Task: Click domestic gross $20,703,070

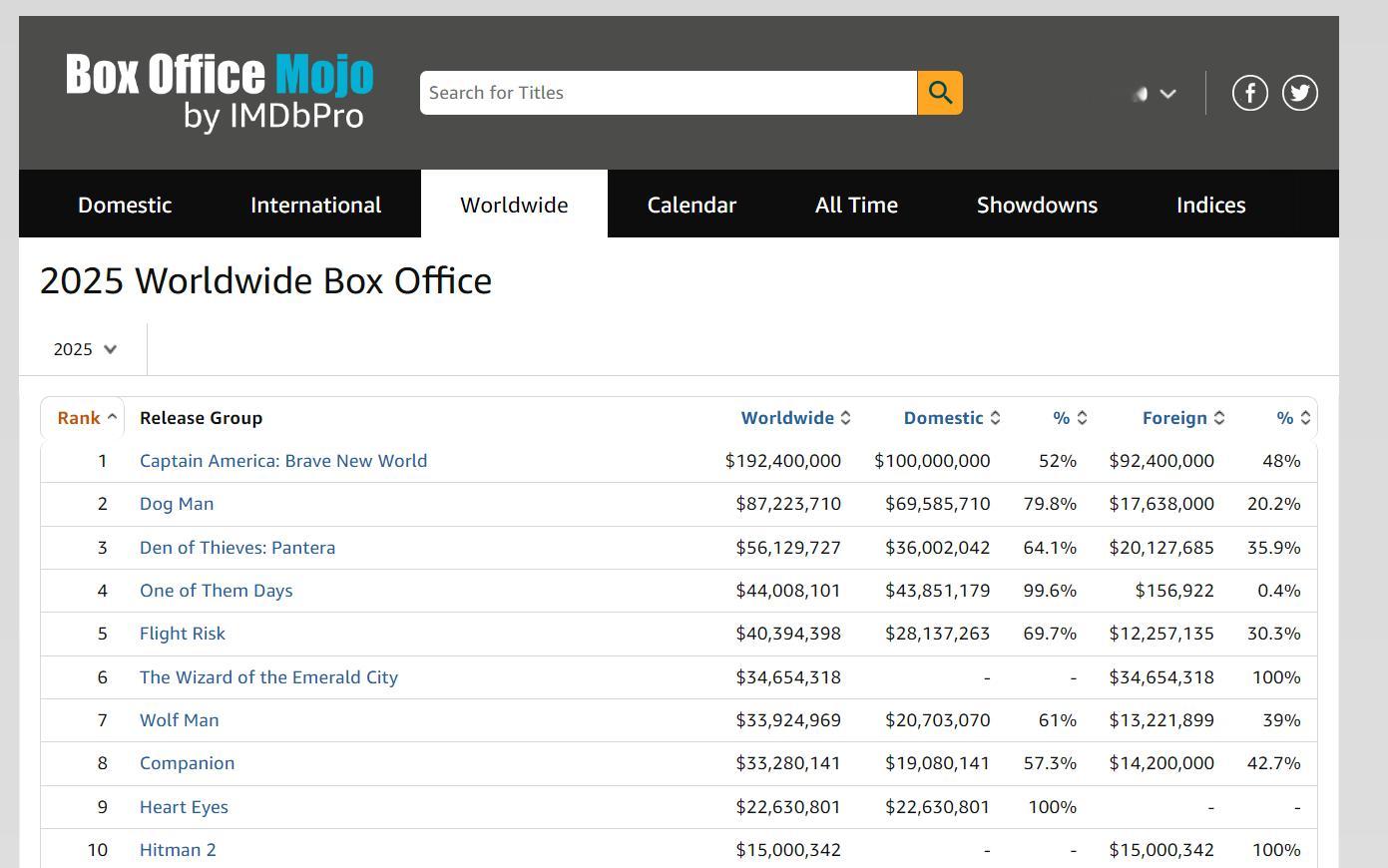Action: click(x=938, y=720)
